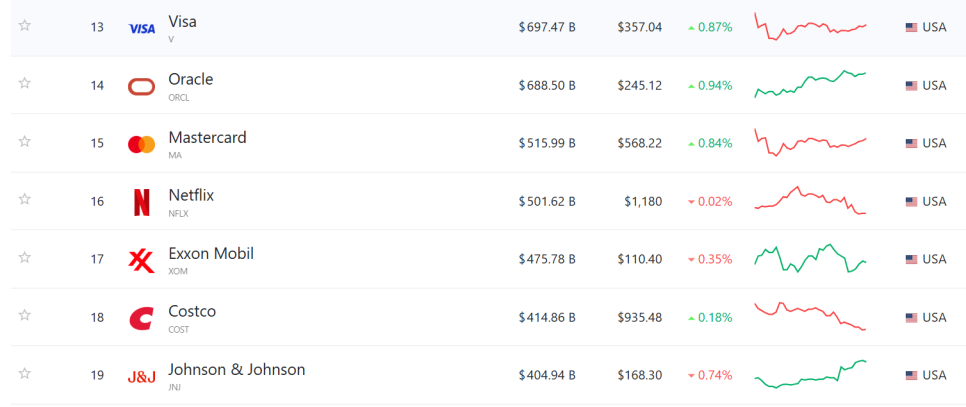
Task: Click the Mastercard logo icon
Action: click(x=142, y=144)
